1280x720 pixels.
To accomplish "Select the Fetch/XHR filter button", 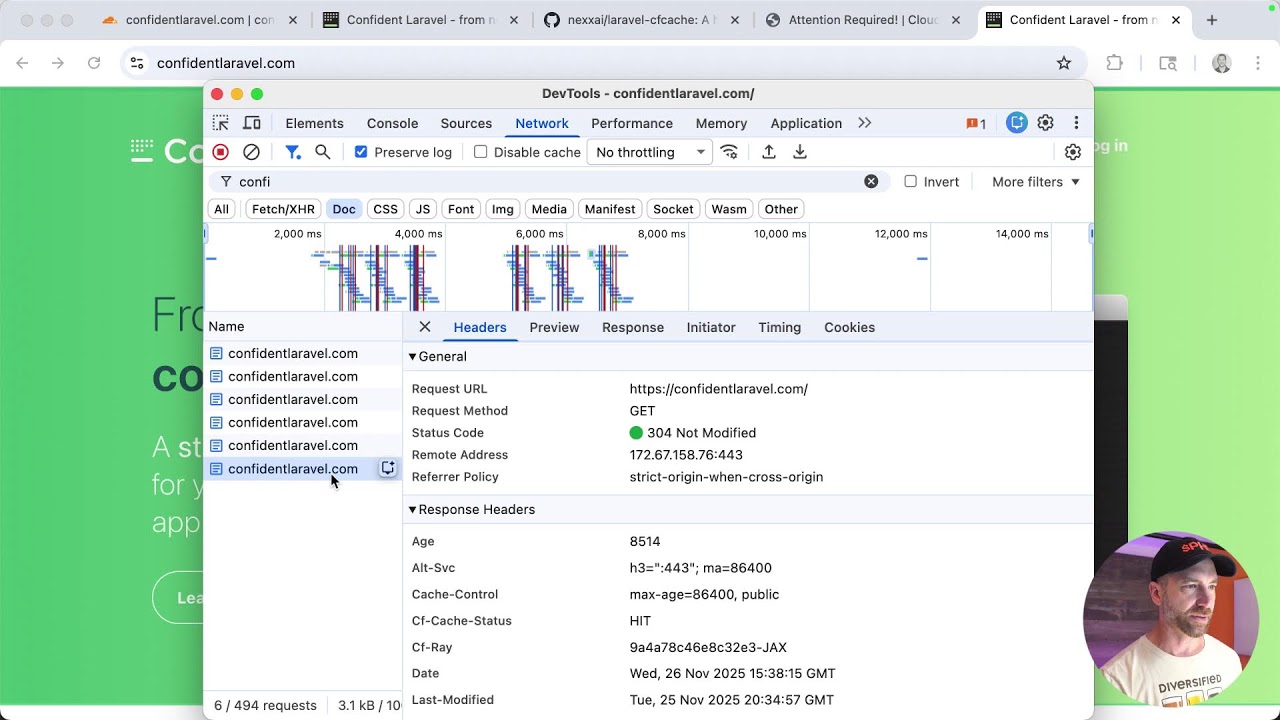I will point(283,209).
